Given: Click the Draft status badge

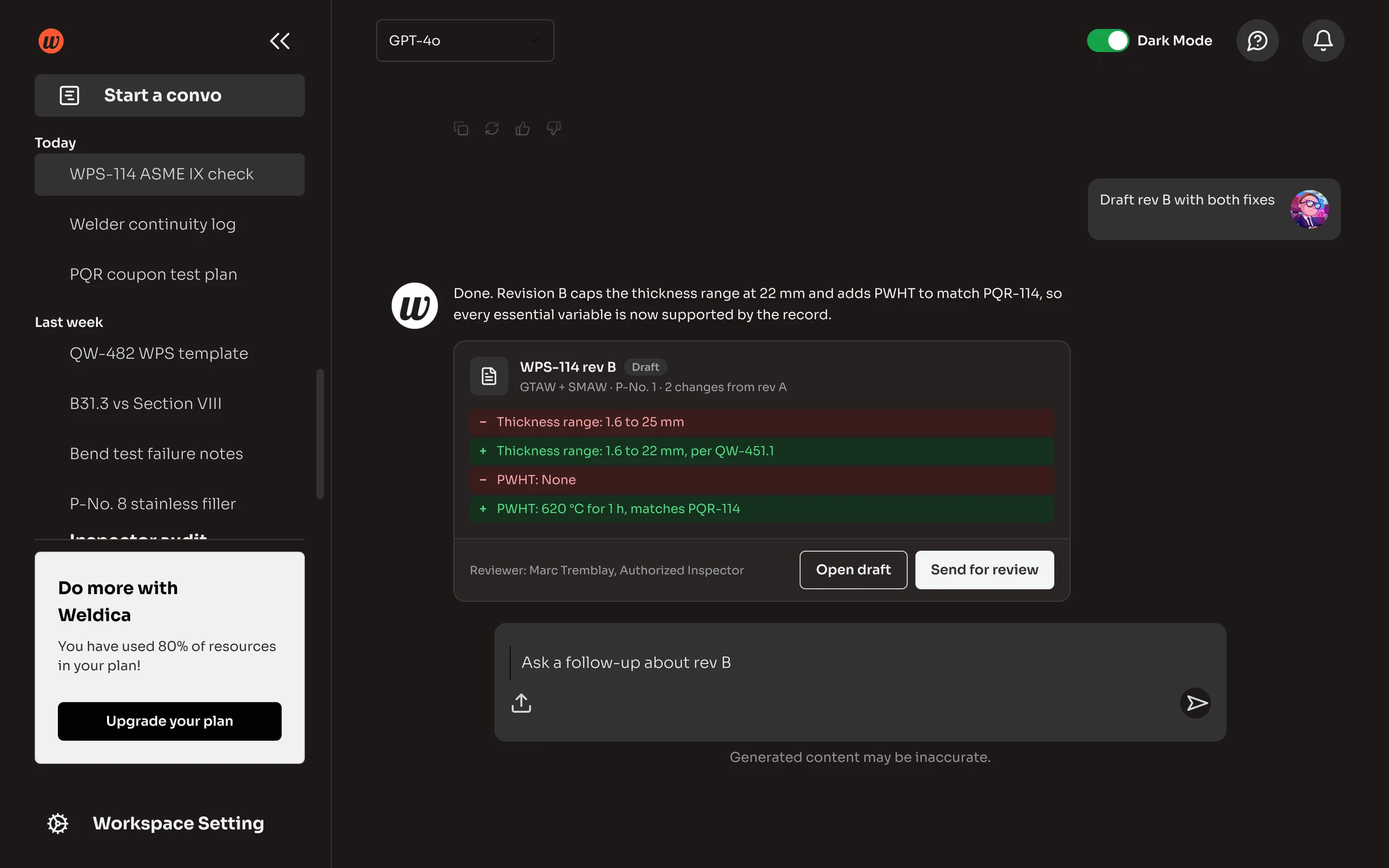Looking at the screenshot, I should pyautogui.click(x=645, y=367).
